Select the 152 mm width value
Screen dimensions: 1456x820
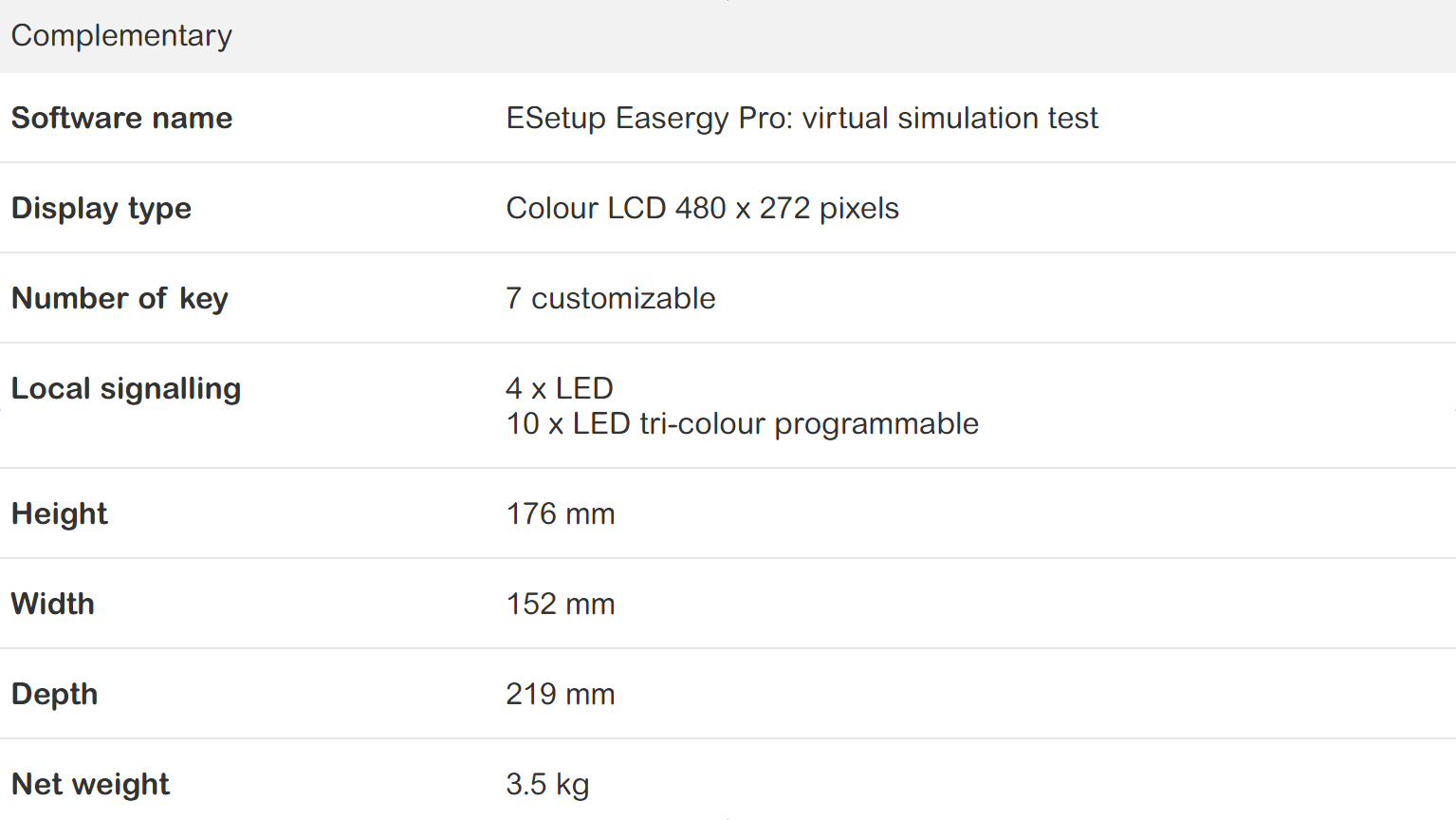(560, 604)
